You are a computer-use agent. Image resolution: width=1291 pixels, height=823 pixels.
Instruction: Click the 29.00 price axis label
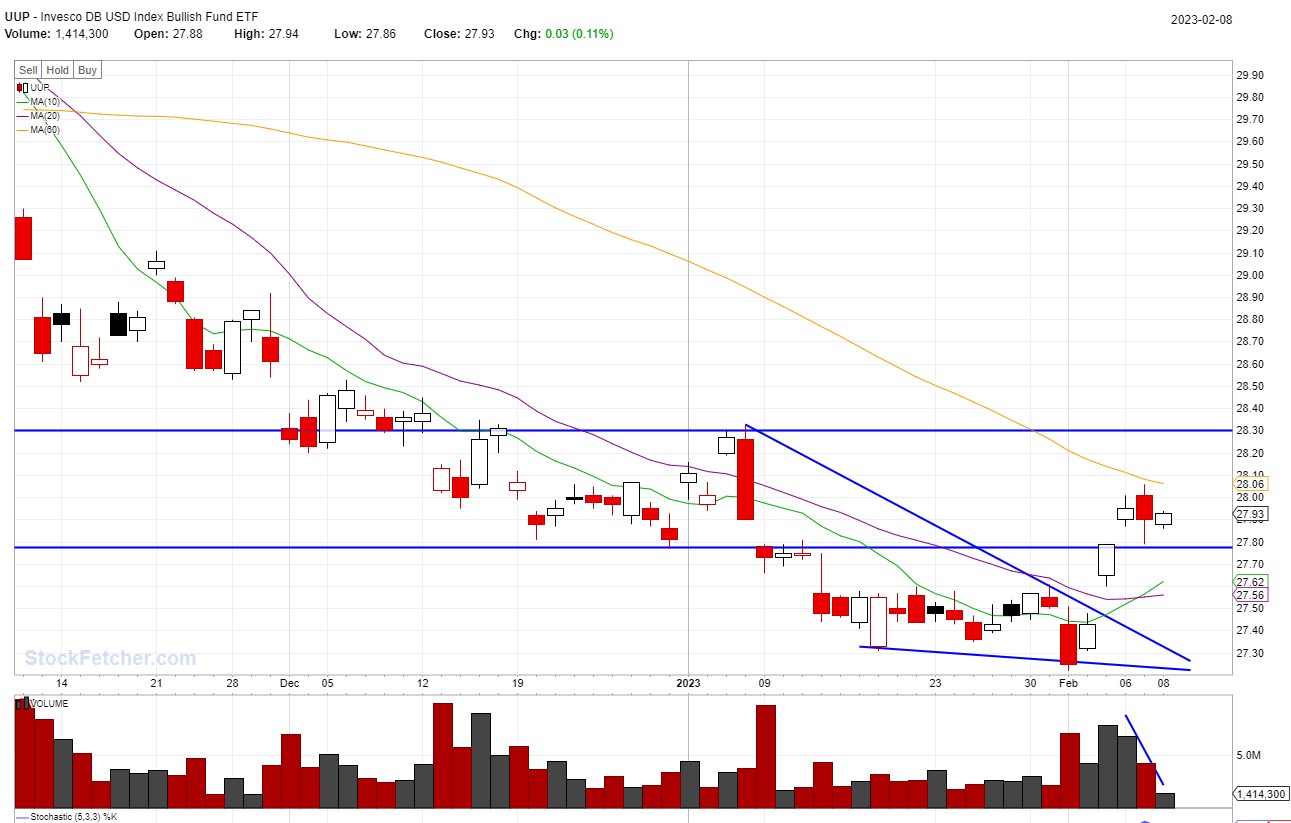point(1250,276)
